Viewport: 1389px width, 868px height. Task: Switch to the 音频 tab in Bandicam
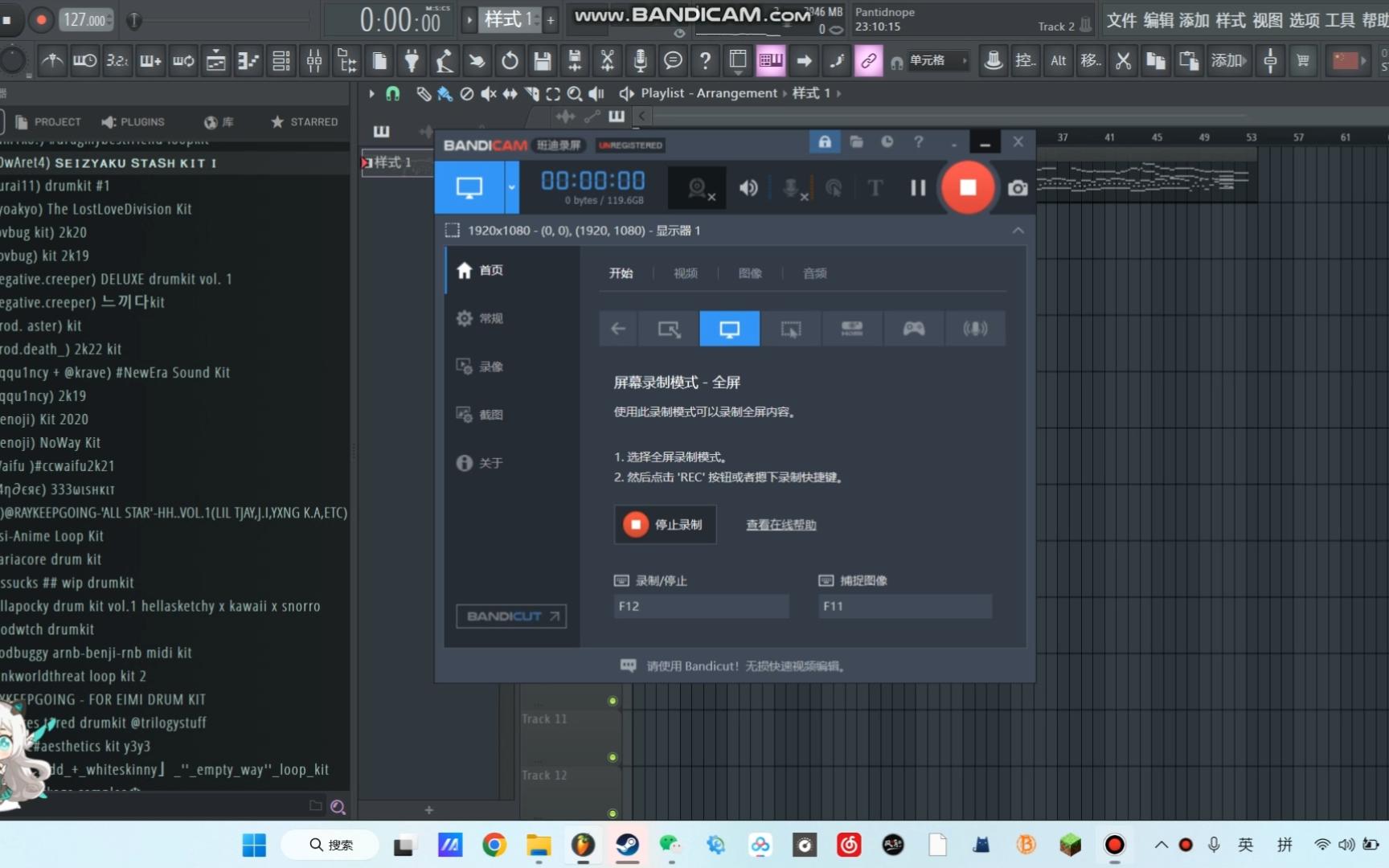coord(814,273)
